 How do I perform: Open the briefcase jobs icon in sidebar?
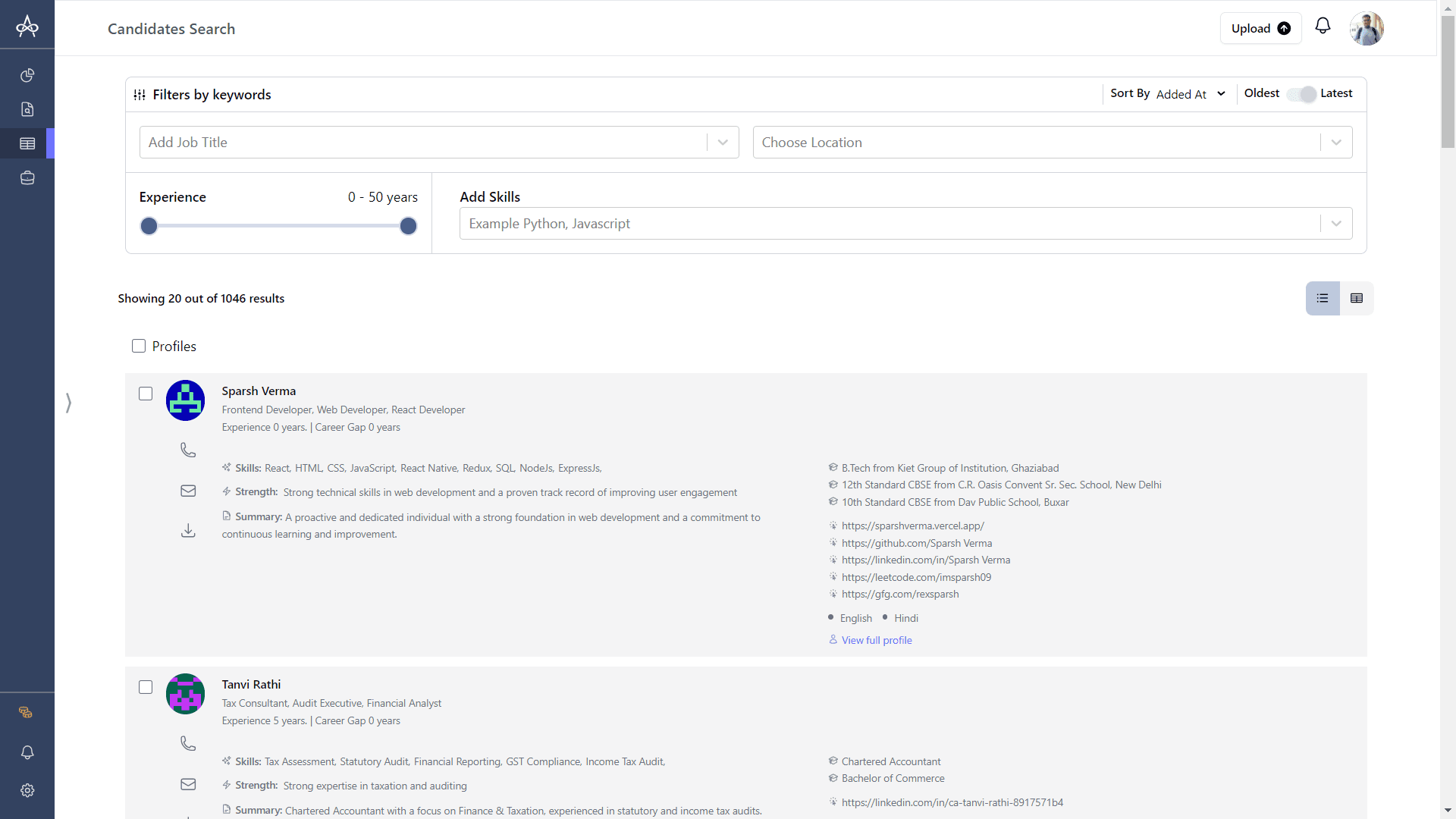coord(27,178)
